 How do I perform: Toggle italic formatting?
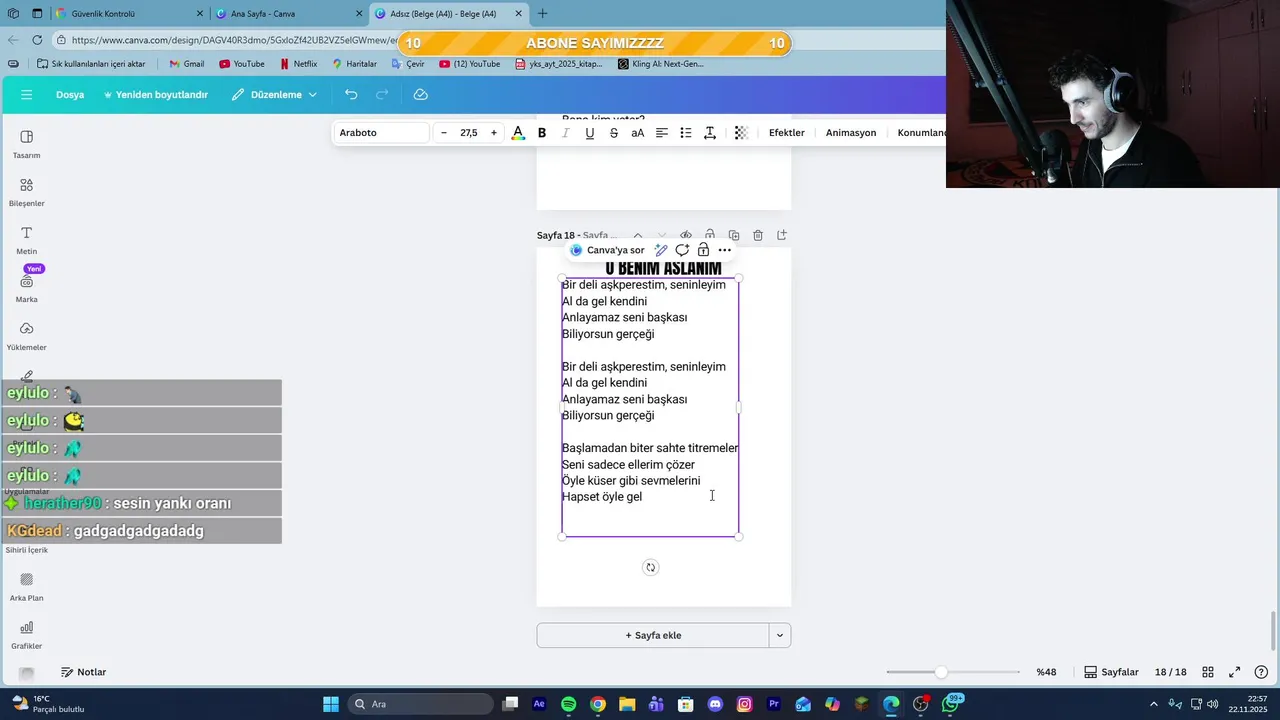tap(566, 133)
